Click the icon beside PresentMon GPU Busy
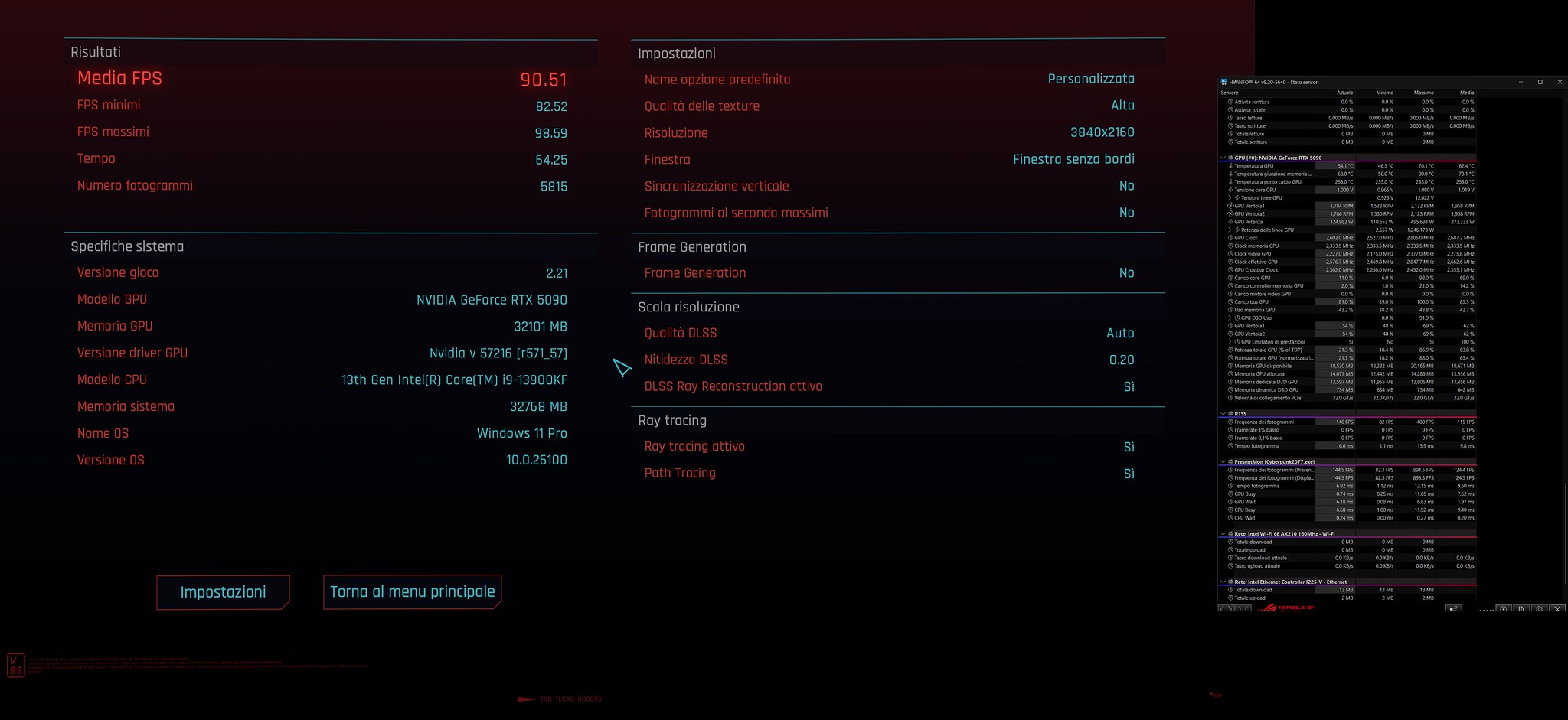The width and height of the screenshot is (1568, 720). (x=1231, y=494)
